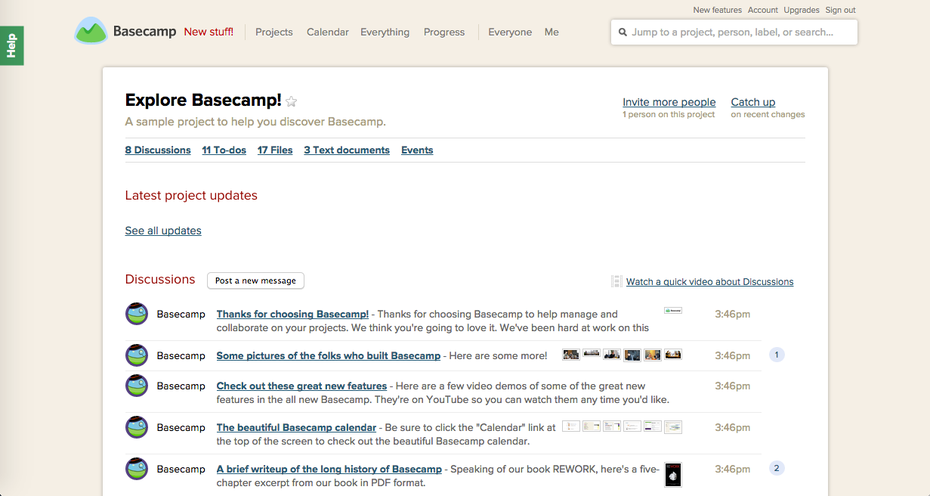The width and height of the screenshot is (930, 496).
Task: Open Some pictures of the folks discussion
Action: coord(329,355)
